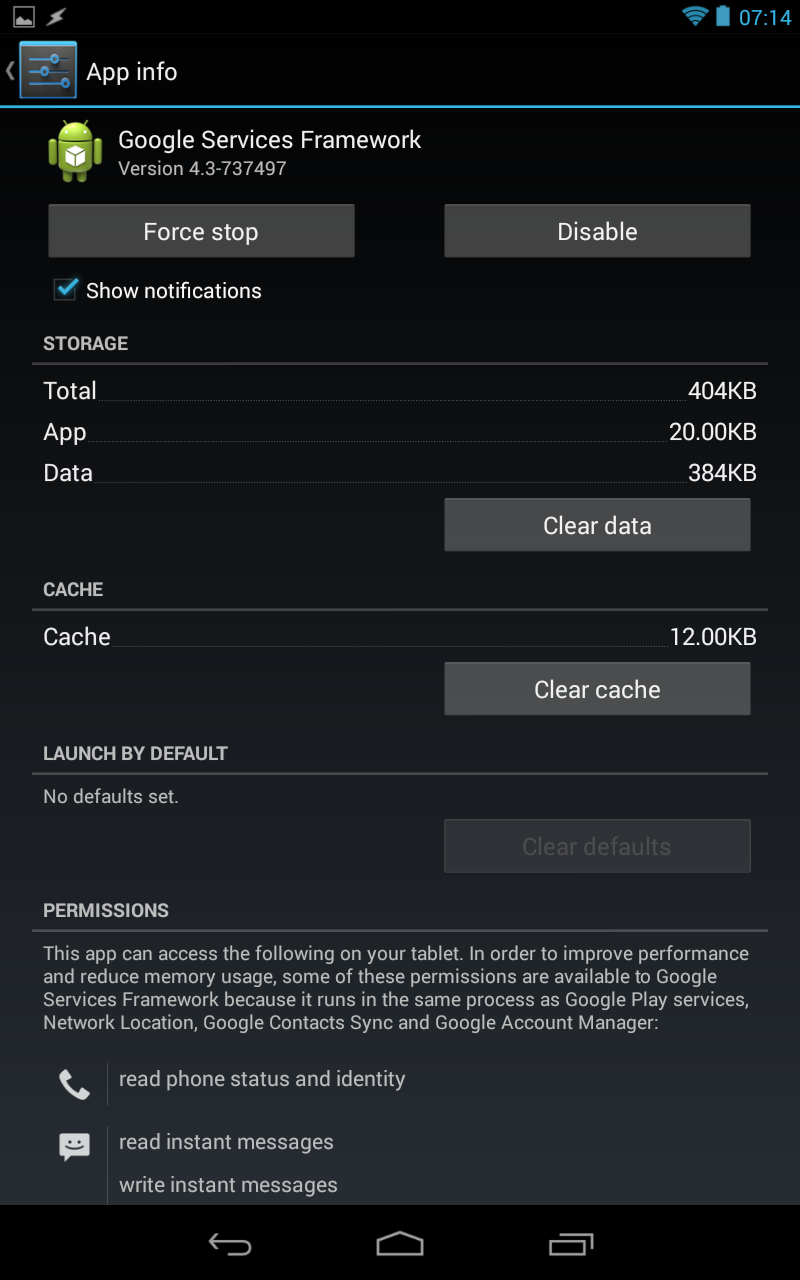Tap the Wi-Fi signal status icon

pos(694,16)
